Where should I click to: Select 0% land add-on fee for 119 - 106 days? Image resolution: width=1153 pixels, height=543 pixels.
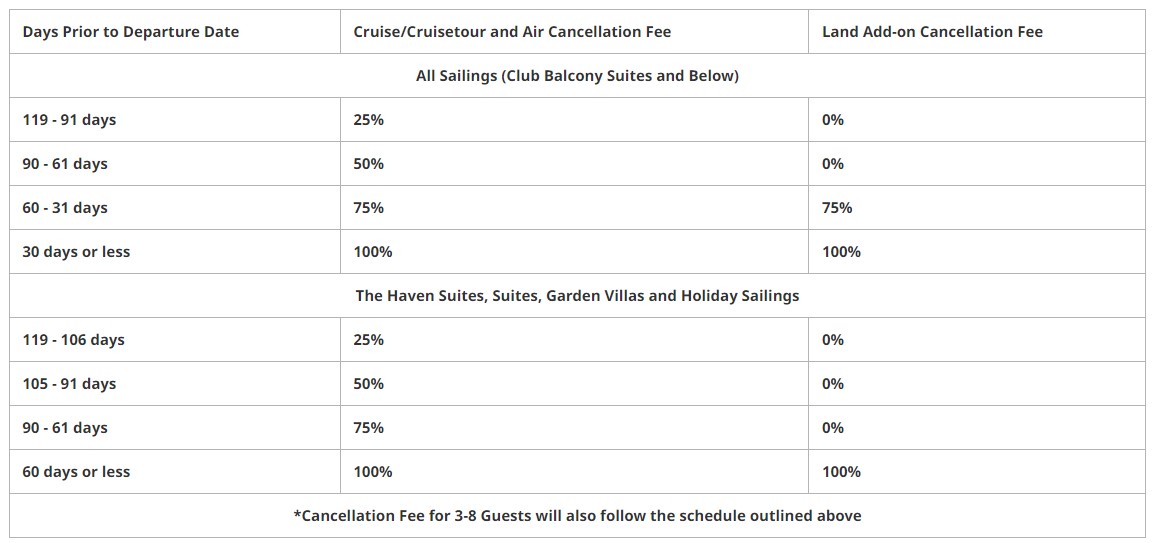coord(832,340)
